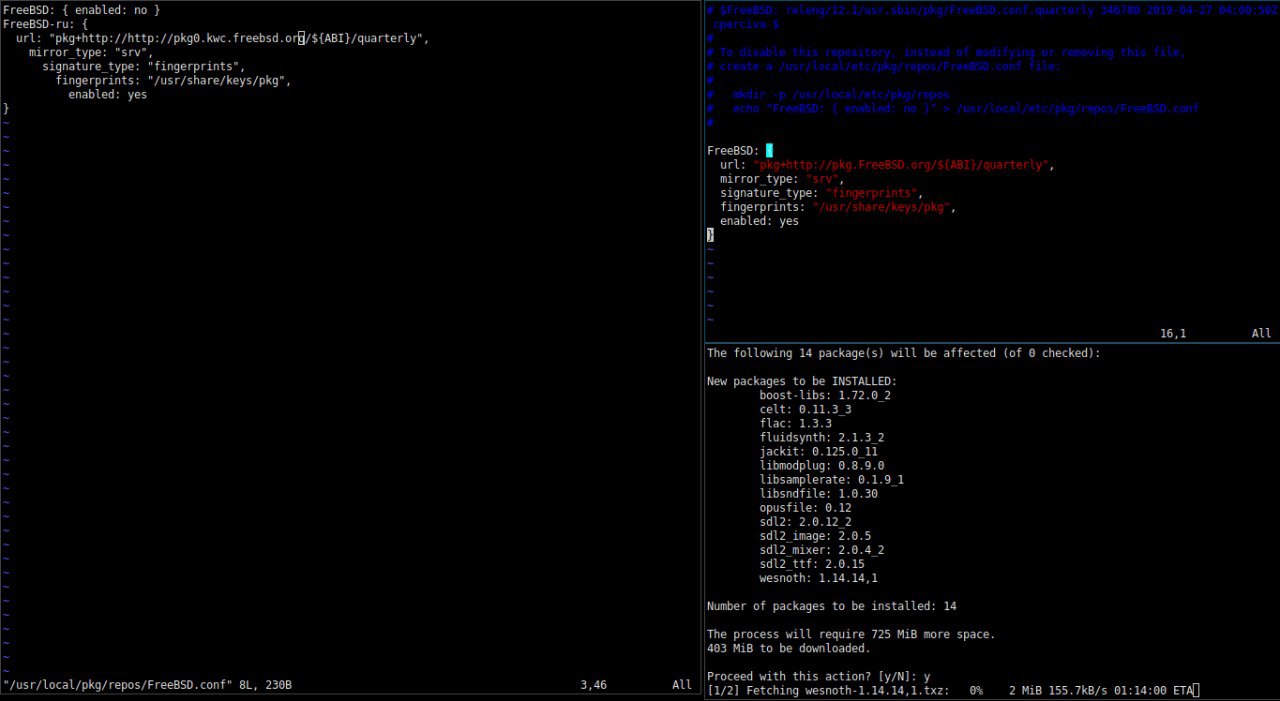Click the 'cperciva $' comment line
This screenshot has height=701, width=1280.
pyautogui.click(x=746, y=23)
